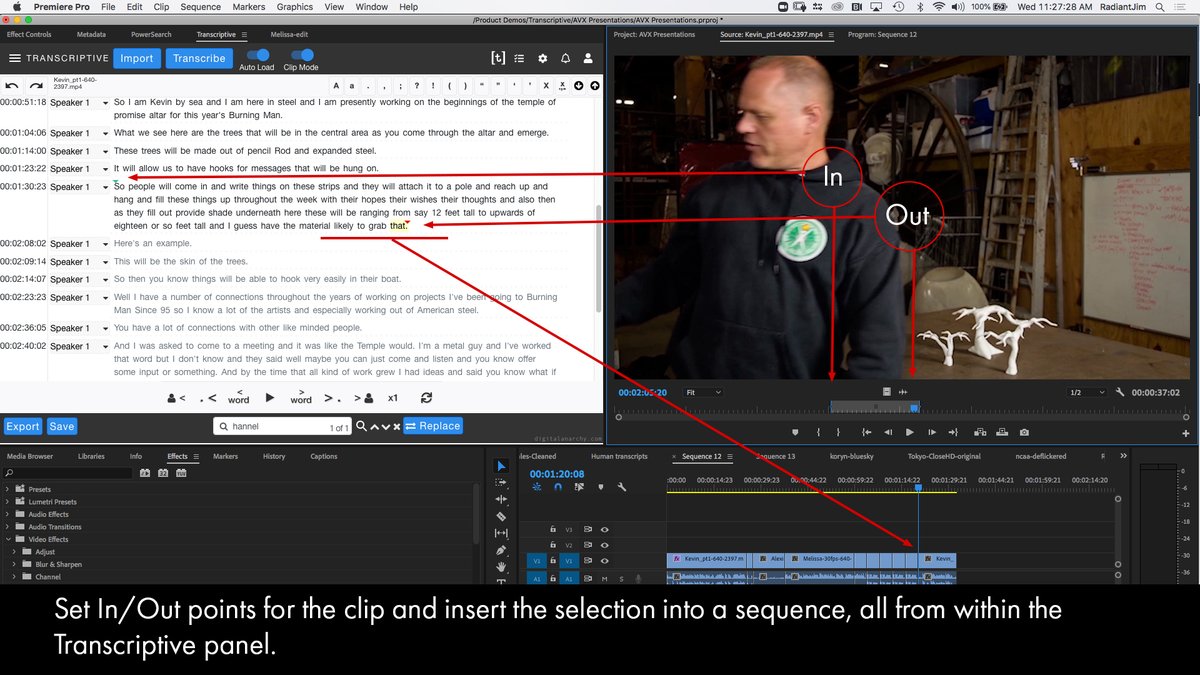Image resolution: width=1200 pixels, height=675 pixels.
Task: Select the Pen tool
Action: 501,550
